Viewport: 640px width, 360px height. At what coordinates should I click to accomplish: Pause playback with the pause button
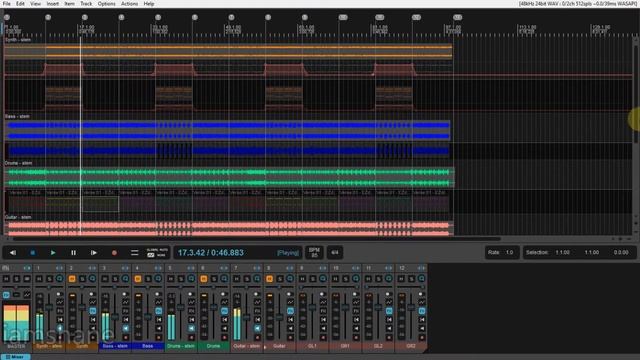point(73,253)
